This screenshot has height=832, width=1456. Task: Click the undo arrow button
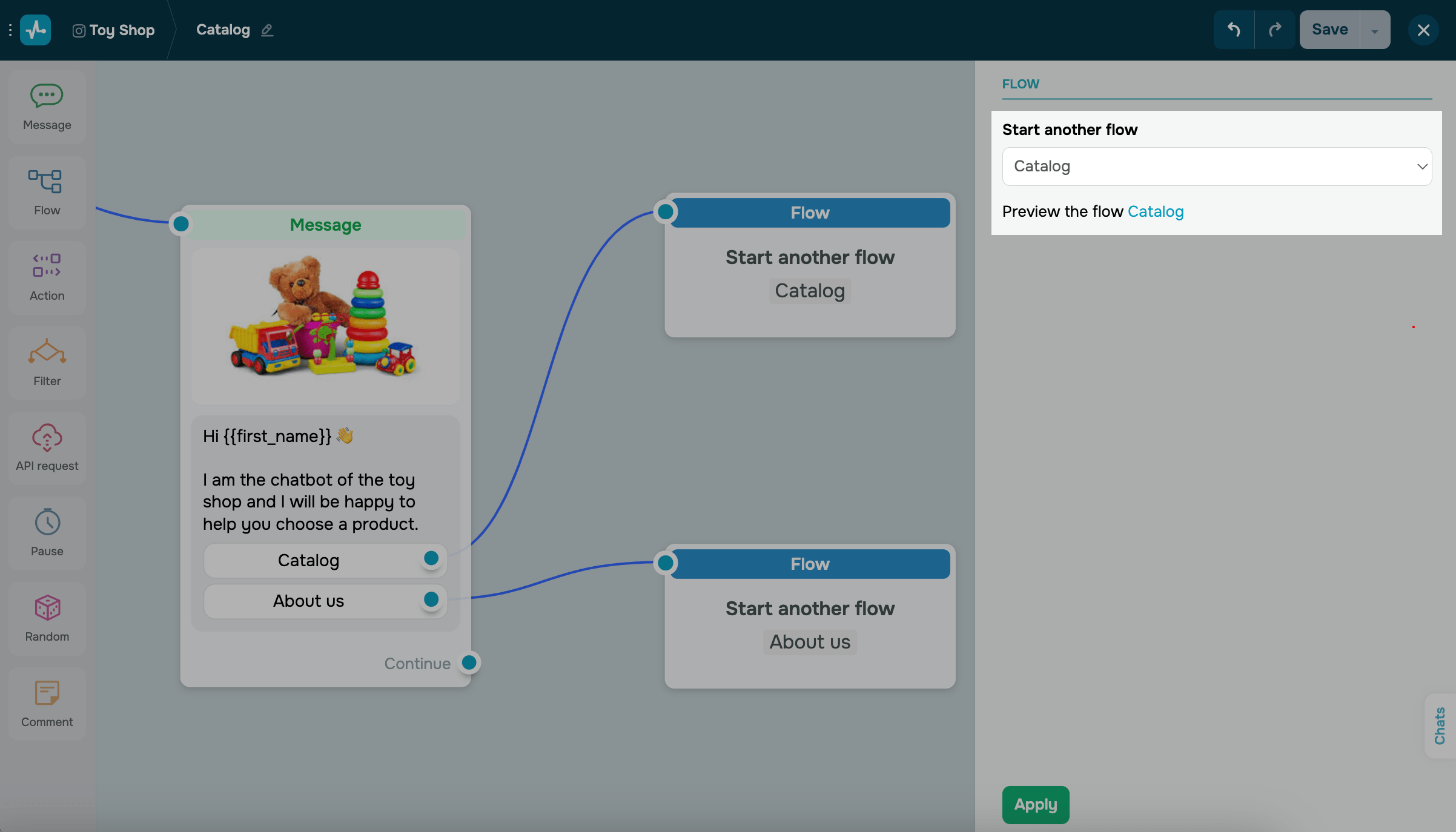point(1234,30)
